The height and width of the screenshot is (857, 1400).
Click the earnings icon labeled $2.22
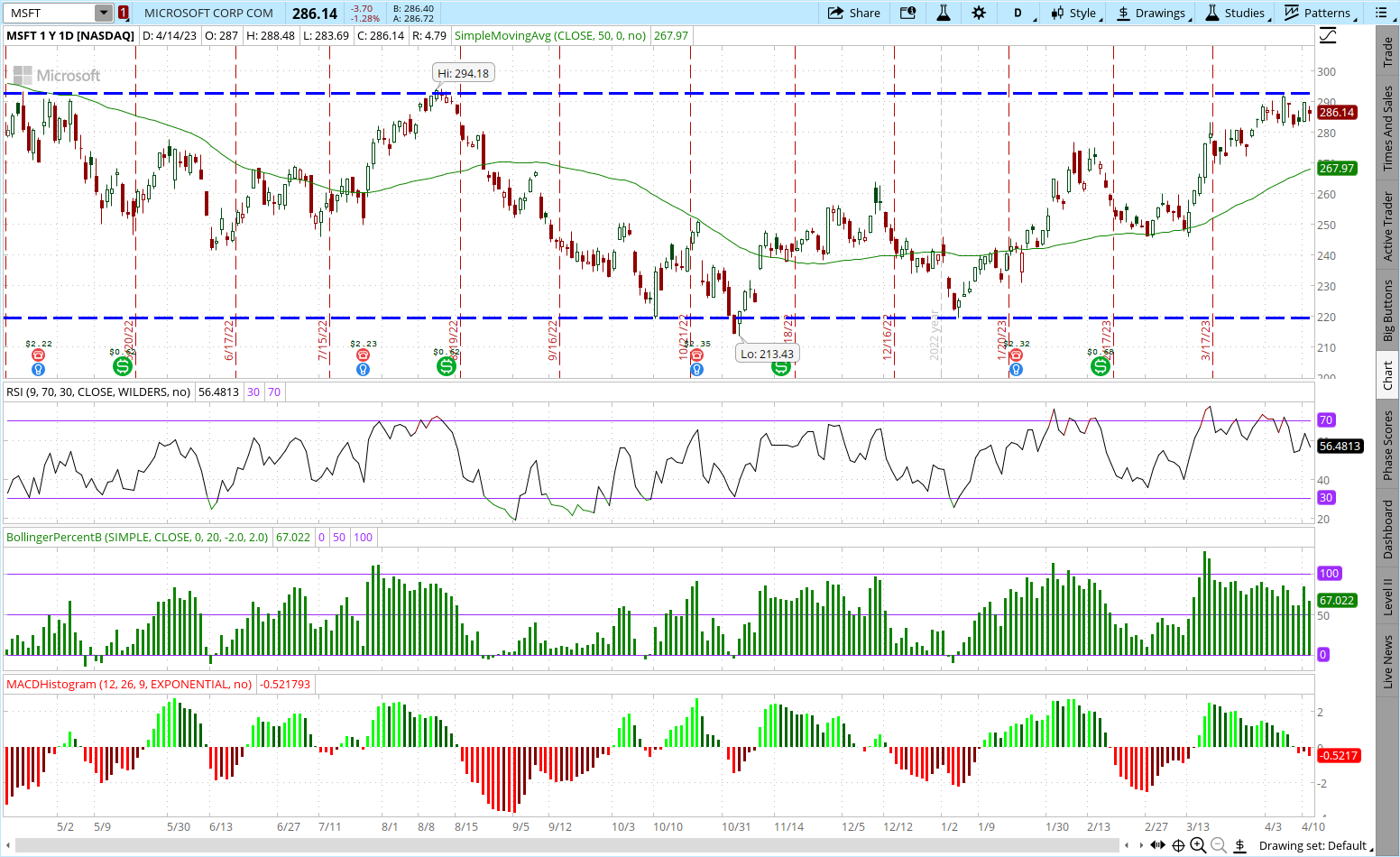[38, 355]
